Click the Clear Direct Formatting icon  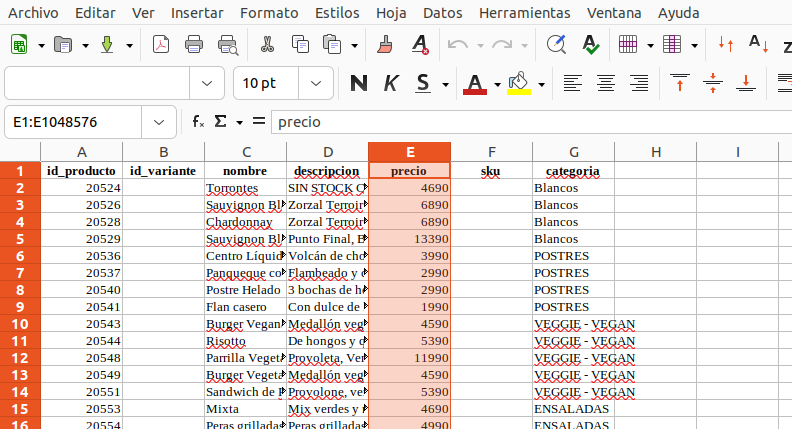(x=420, y=45)
